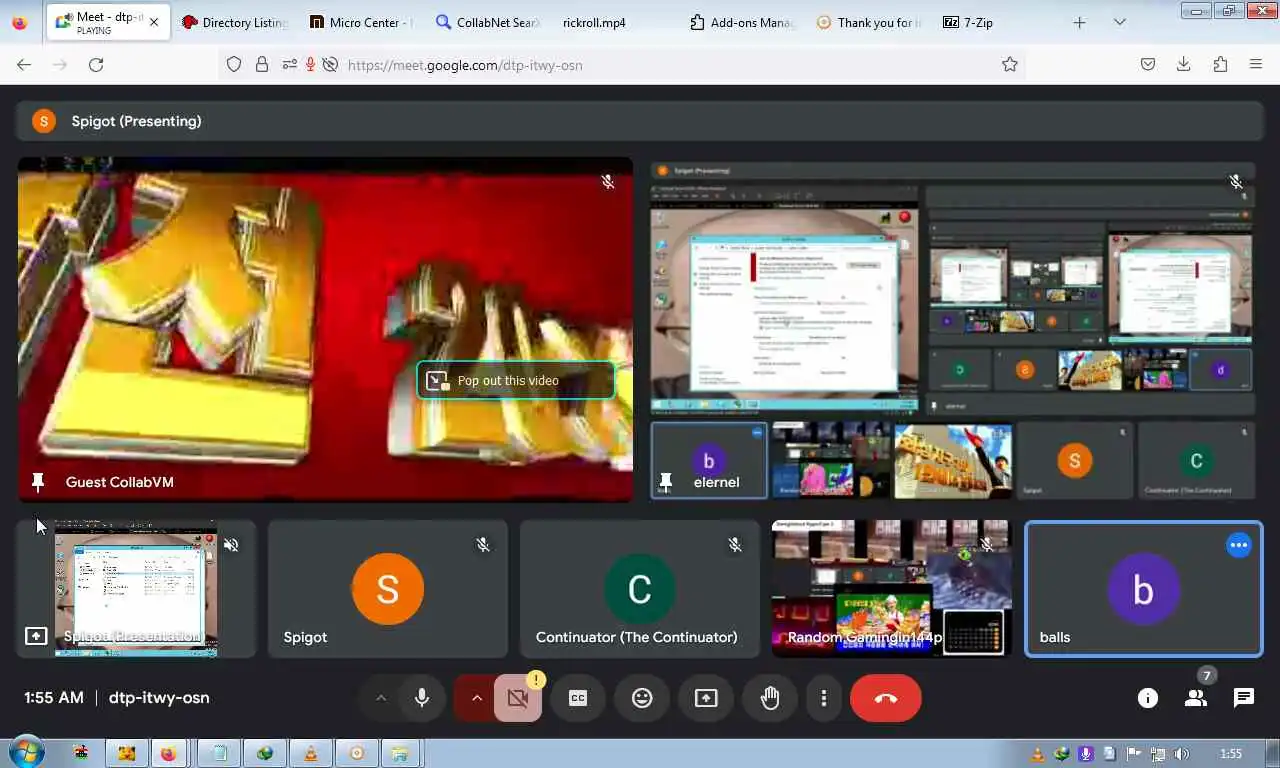Click Pop out this video tooltip button
This screenshot has width=1280, height=768.
coord(516,380)
